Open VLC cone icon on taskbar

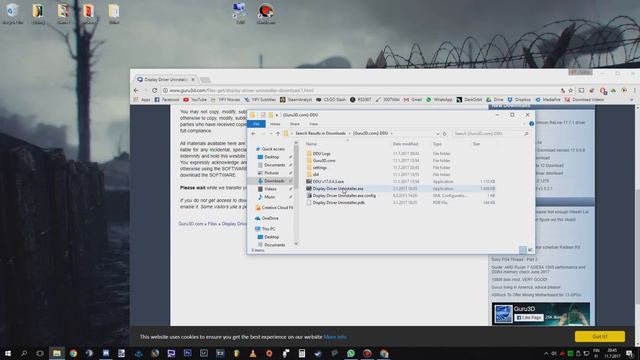(x=253, y=353)
